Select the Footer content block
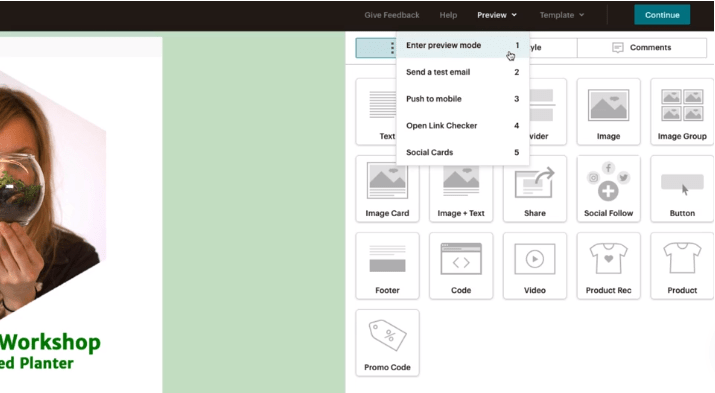 click(387, 266)
